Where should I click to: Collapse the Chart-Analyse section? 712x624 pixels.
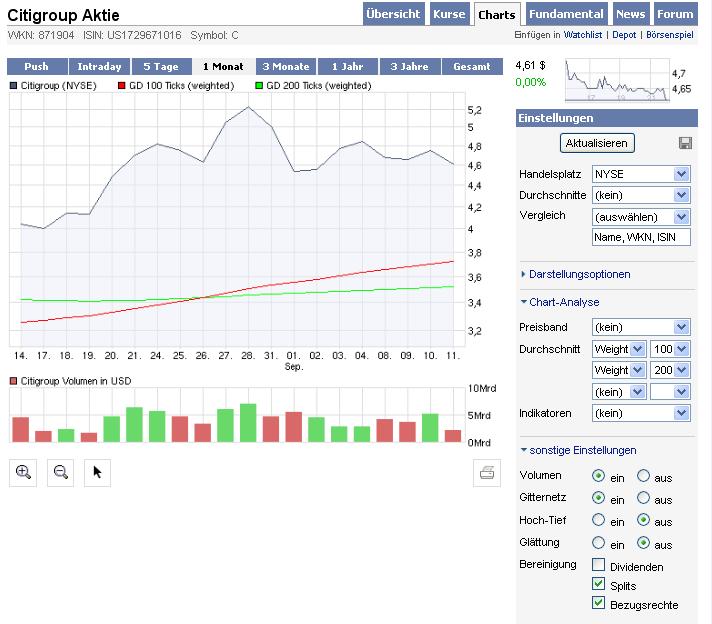[564, 302]
